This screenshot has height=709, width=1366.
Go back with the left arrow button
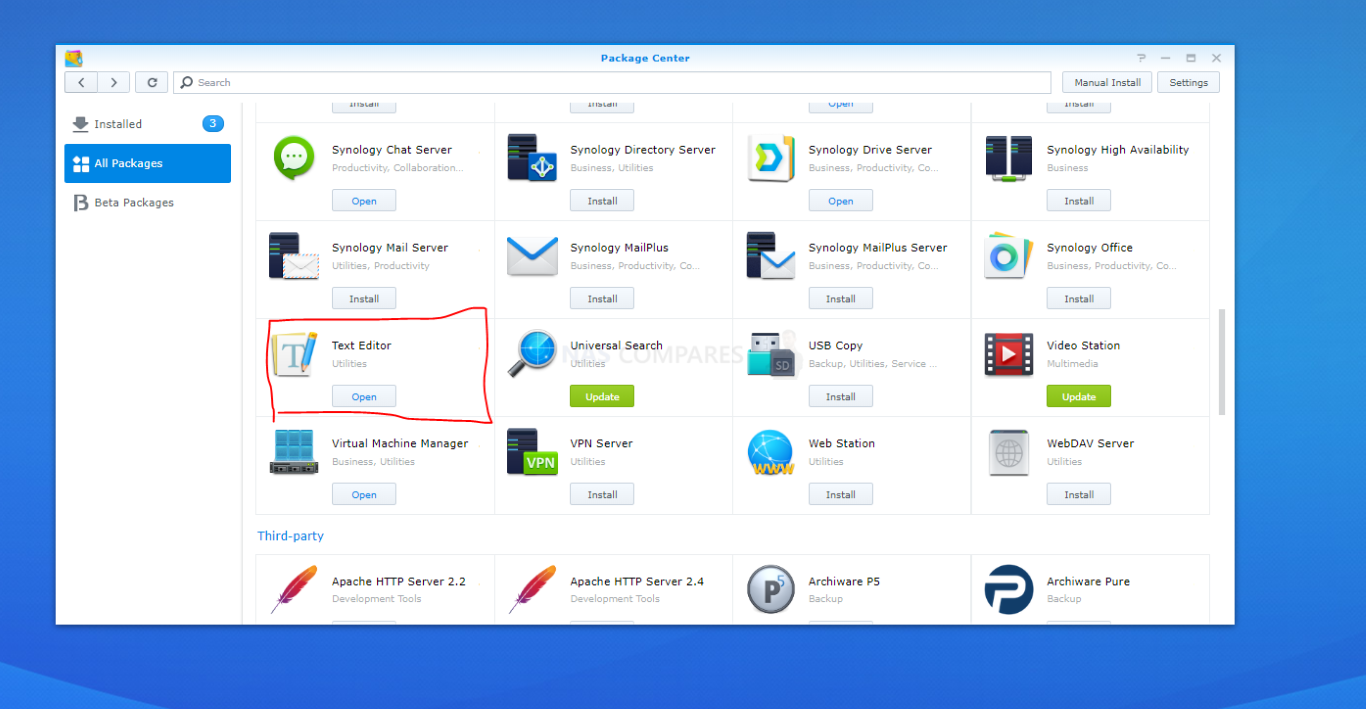(x=81, y=83)
